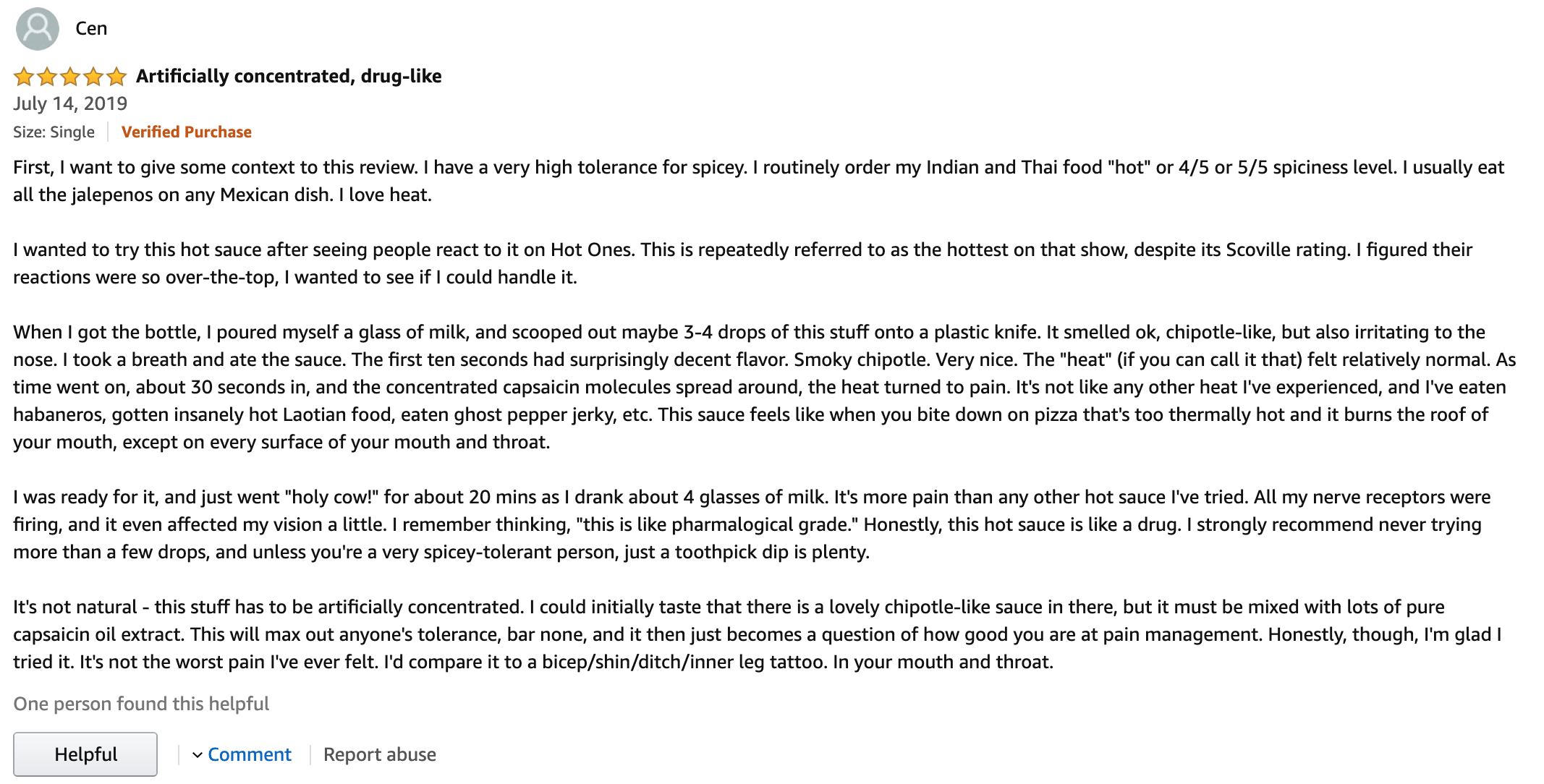Expand the chevron beside Comment
Image resolution: width=1544 pixels, height=784 pixels.
point(197,755)
